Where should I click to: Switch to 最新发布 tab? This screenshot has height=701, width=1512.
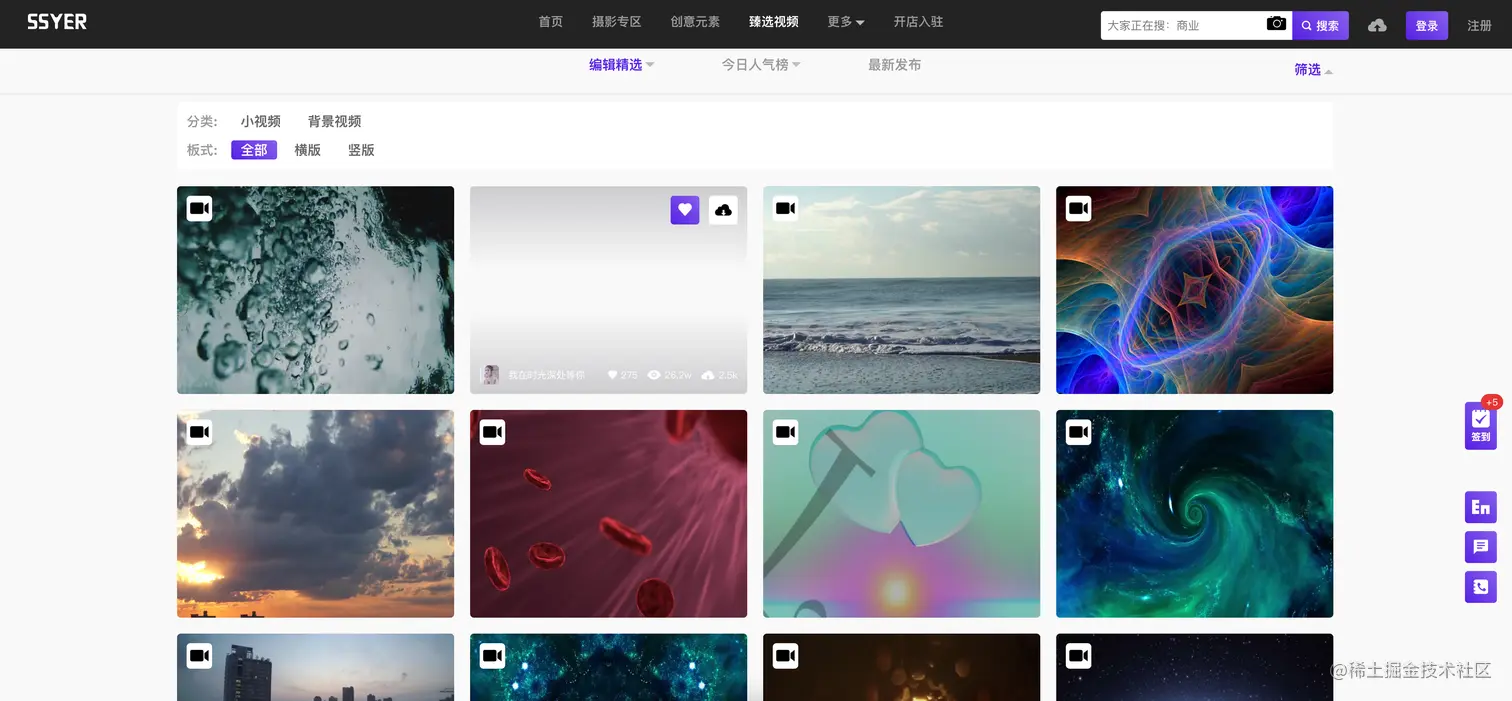point(895,65)
